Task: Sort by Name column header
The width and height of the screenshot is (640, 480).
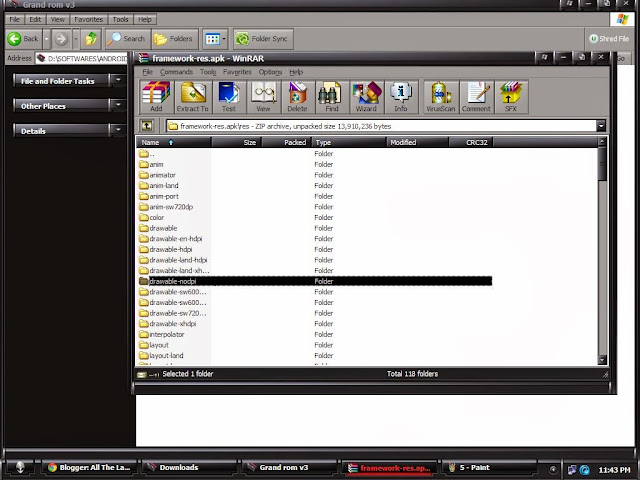Action: point(173,142)
